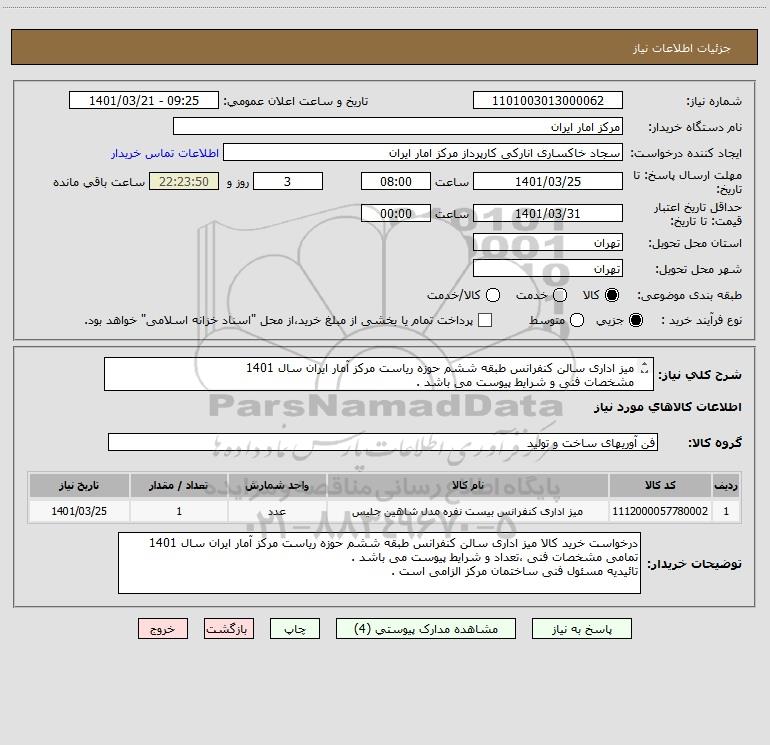Click the تعداد / مقدار column header

coord(179,485)
